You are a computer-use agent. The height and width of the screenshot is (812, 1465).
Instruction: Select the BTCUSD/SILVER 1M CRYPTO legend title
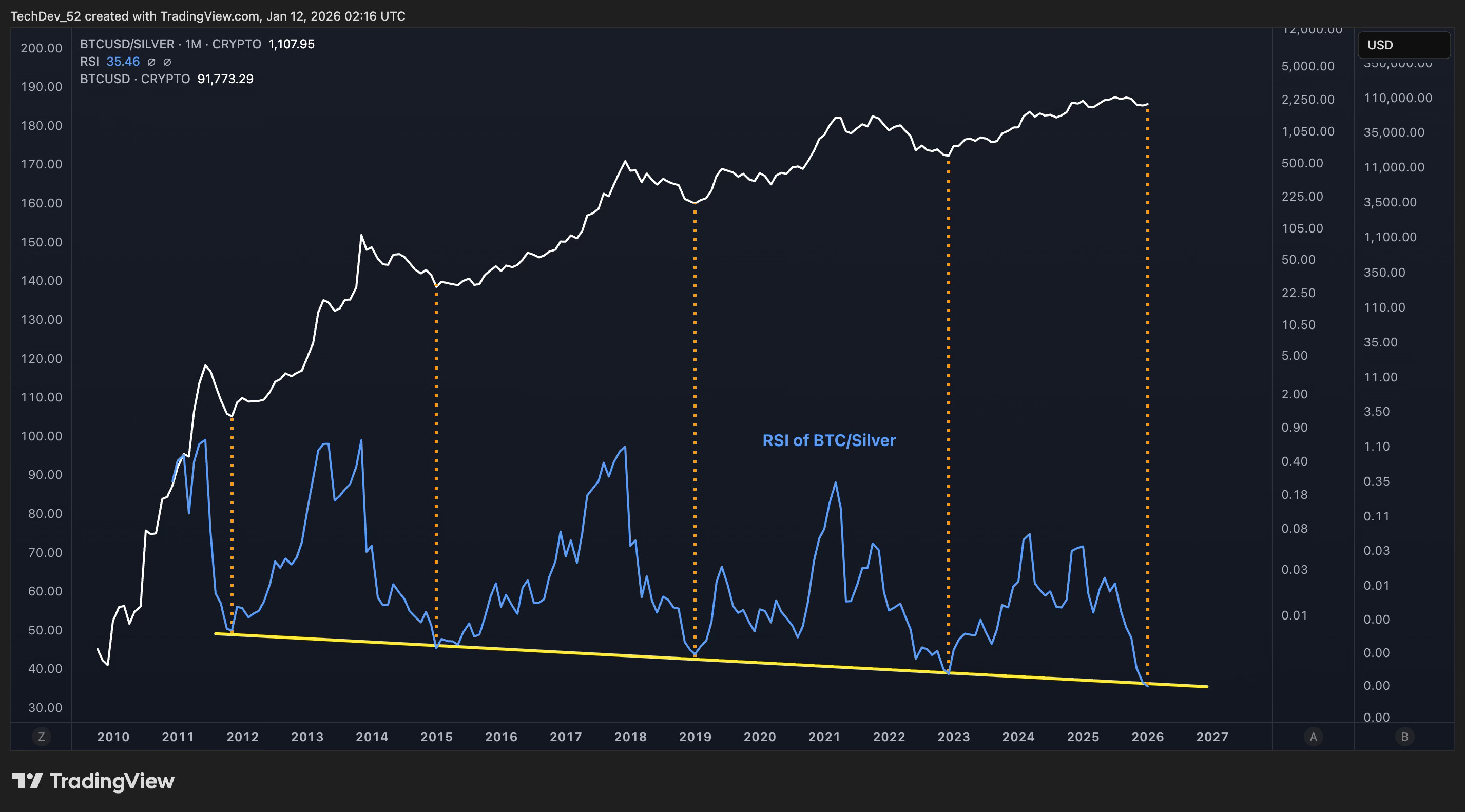170,44
